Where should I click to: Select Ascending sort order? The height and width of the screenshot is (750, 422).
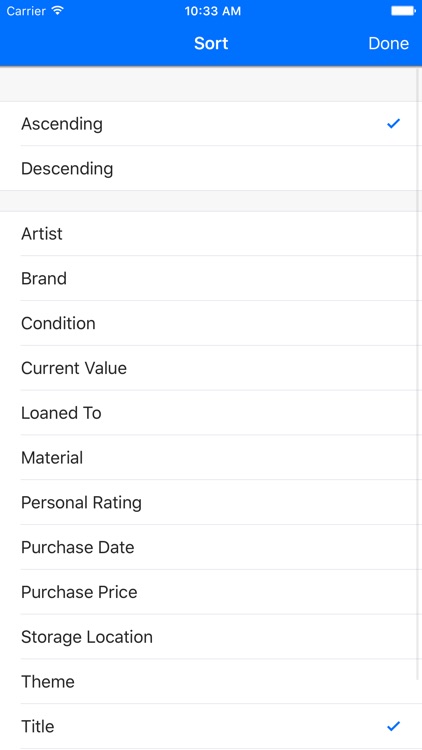click(211, 124)
